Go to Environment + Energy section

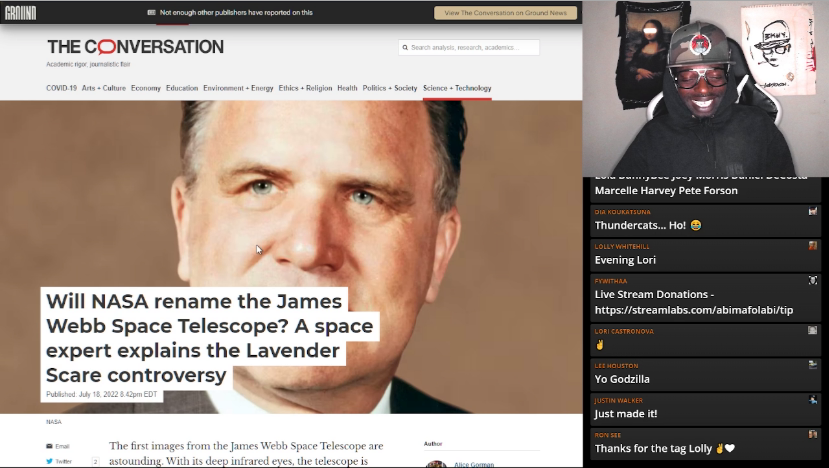(238, 88)
